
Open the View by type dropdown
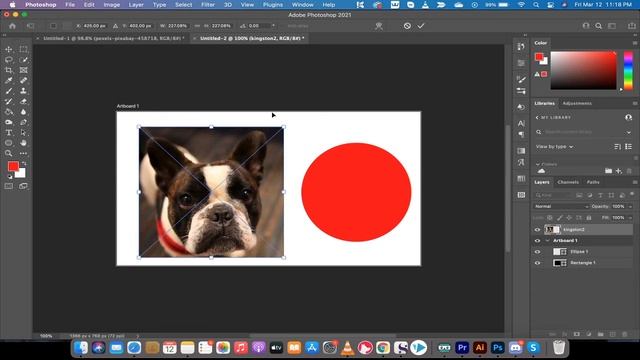coord(554,147)
